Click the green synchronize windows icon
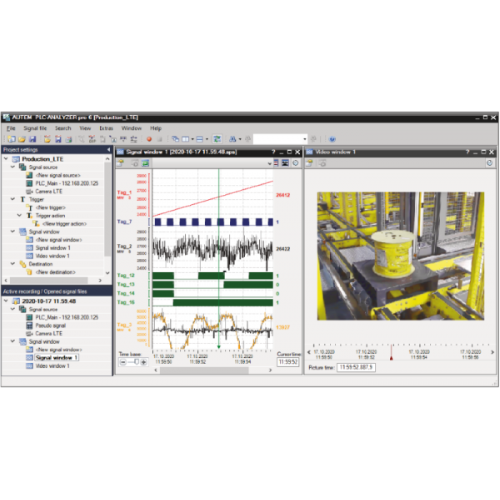This screenshot has width=500, height=500. tap(217, 139)
